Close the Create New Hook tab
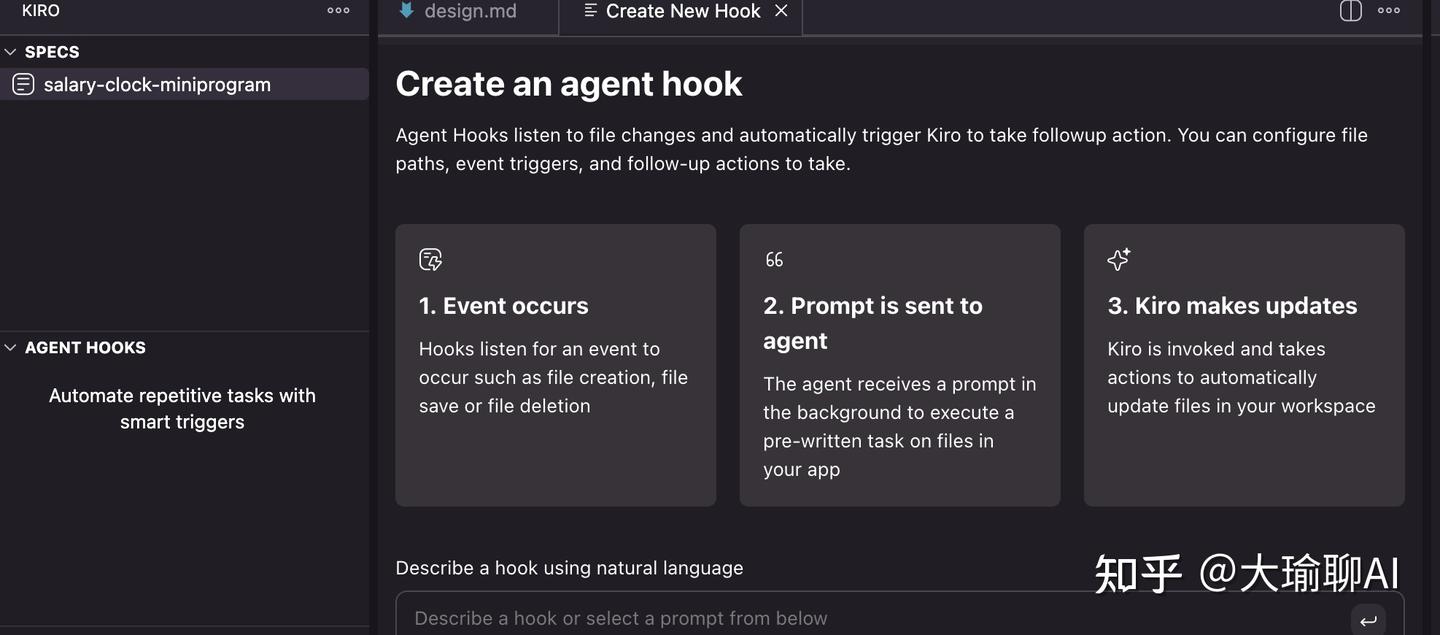This screenshot has height=635, width=1440. [782, 11]
